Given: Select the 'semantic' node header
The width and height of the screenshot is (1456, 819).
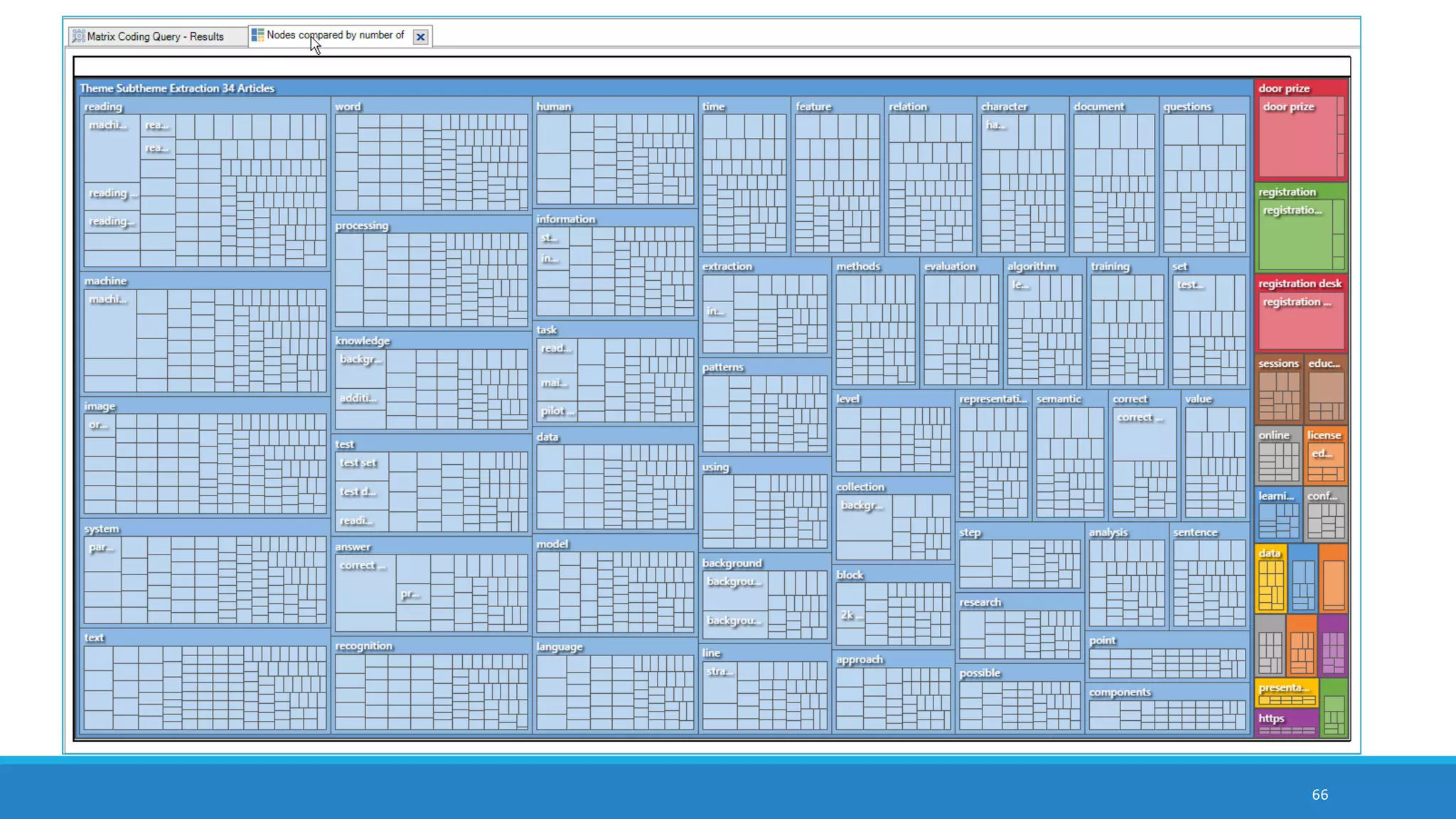Looking at the screenshot, I should (x=1059, y=400).
